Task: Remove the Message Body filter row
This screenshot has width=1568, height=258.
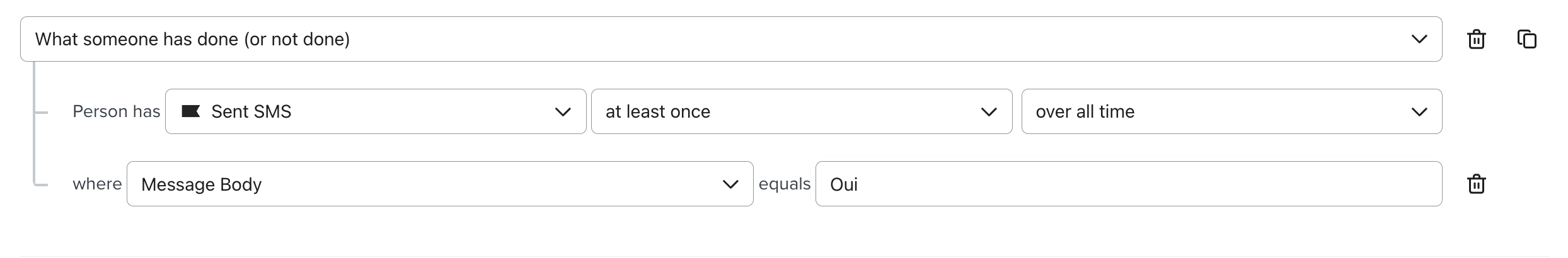Action: [x=1476, y=184]
